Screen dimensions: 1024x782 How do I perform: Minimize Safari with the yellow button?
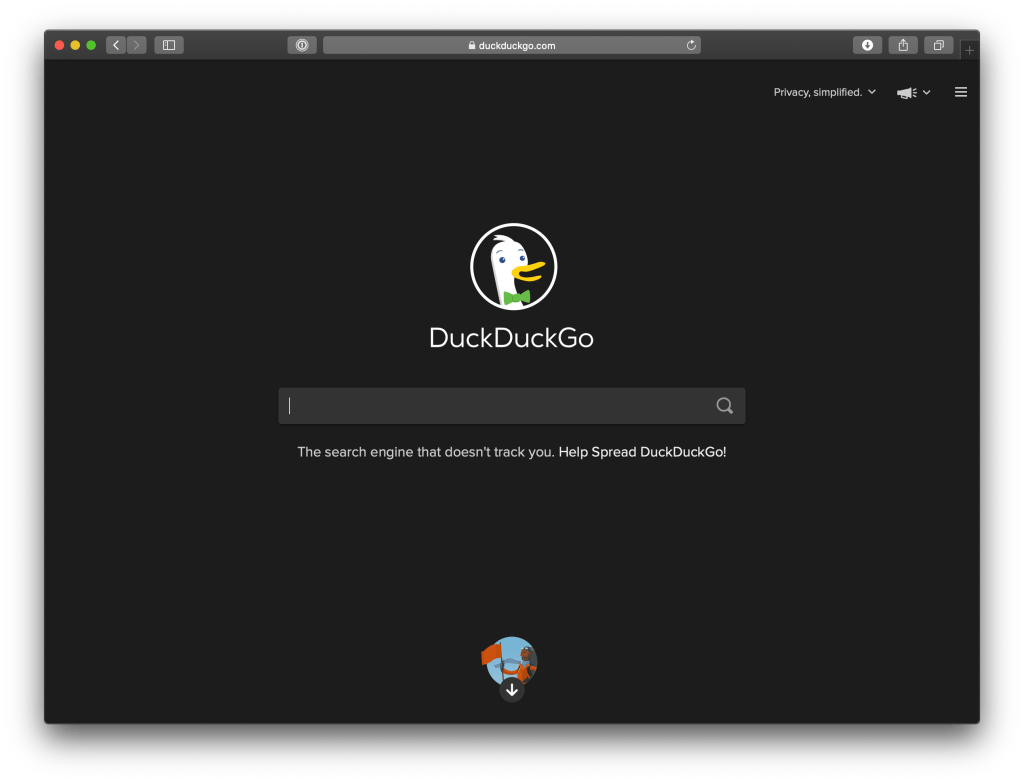tap(75, 45)
